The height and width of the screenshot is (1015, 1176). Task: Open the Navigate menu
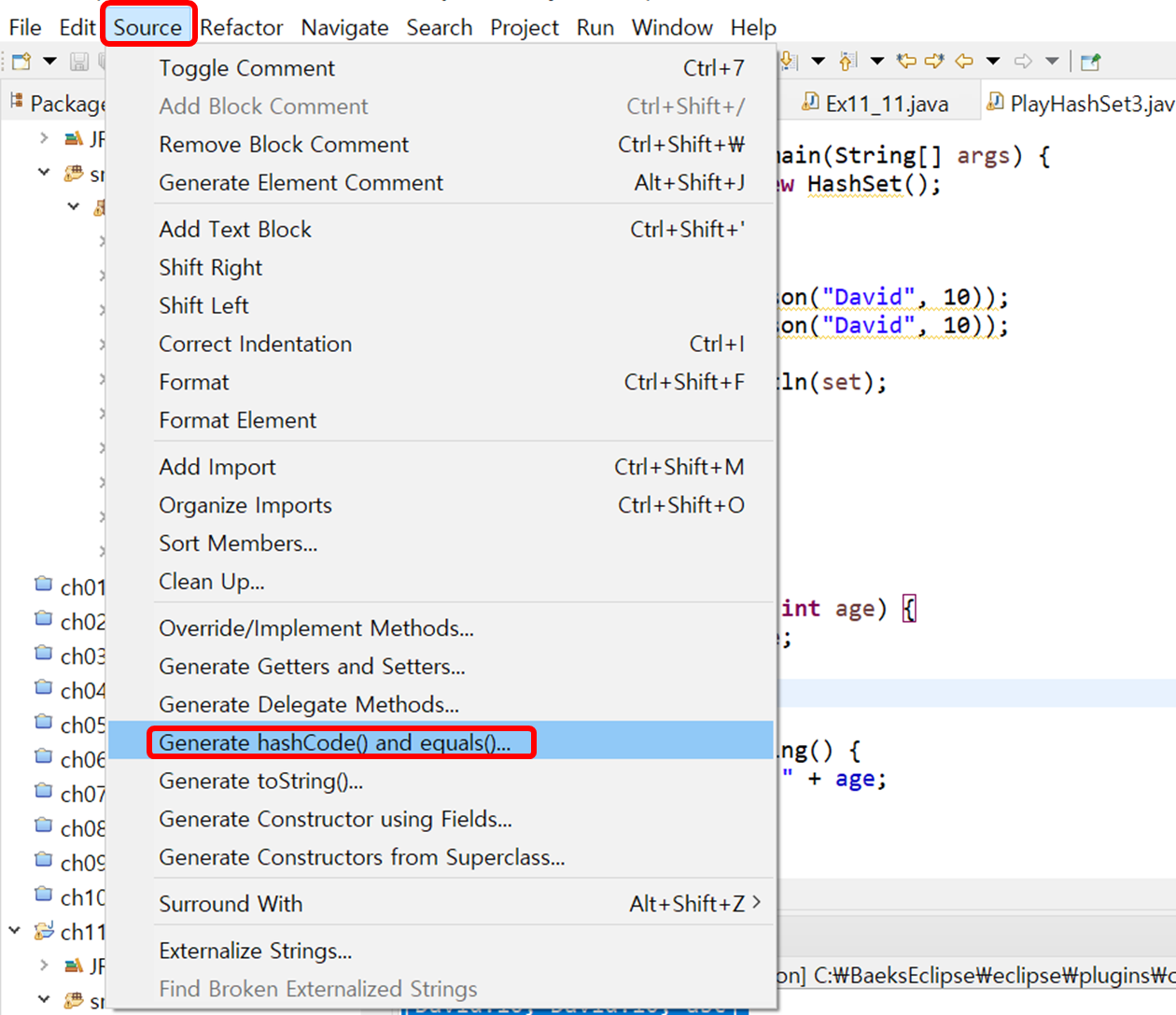(x=344, y=28)
